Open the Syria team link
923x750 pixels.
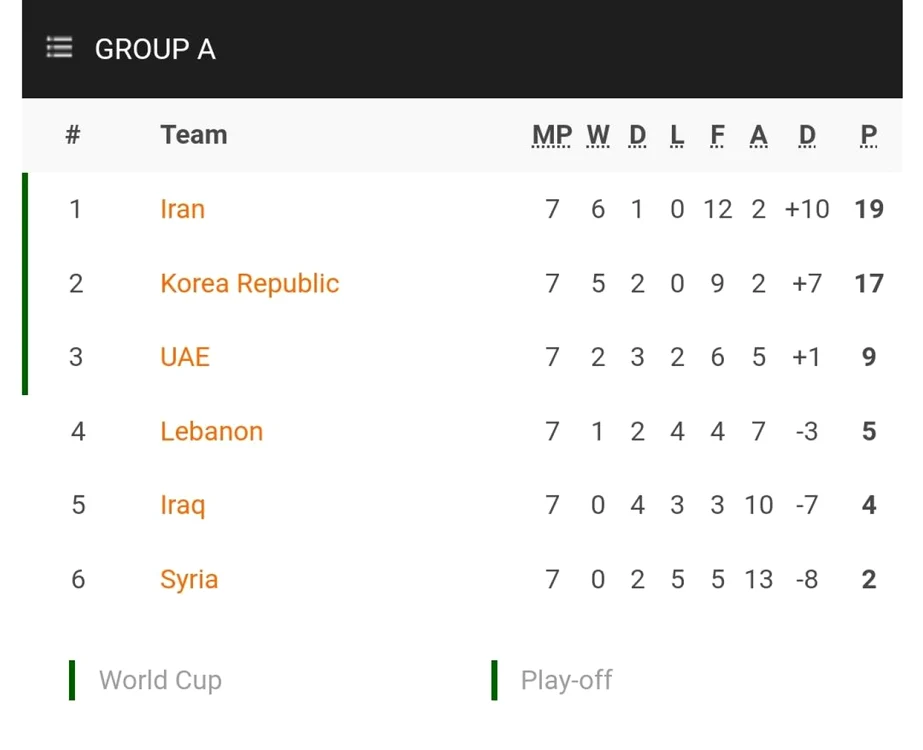tap(189, 580)
